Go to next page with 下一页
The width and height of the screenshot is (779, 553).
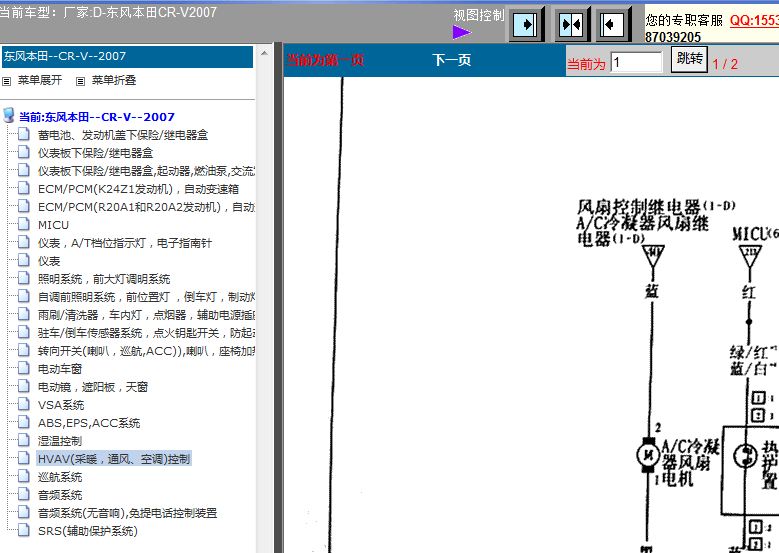pyautogui.click(x=452, y=61)
